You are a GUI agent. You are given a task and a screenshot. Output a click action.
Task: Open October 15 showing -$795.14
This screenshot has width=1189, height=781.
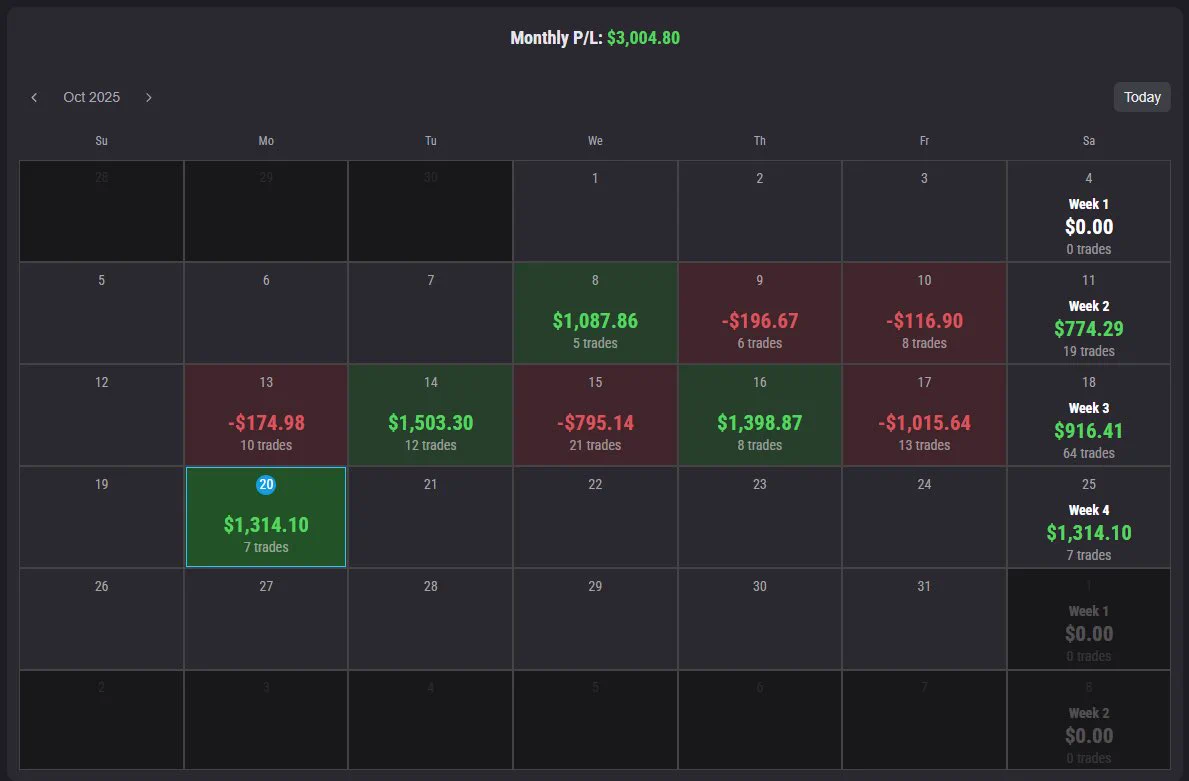595,416
